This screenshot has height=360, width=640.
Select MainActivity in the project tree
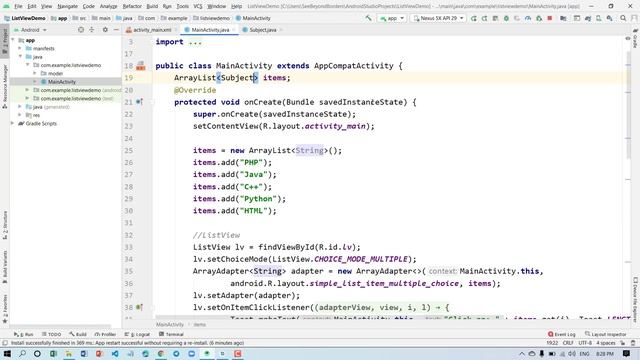pos(62,82)
